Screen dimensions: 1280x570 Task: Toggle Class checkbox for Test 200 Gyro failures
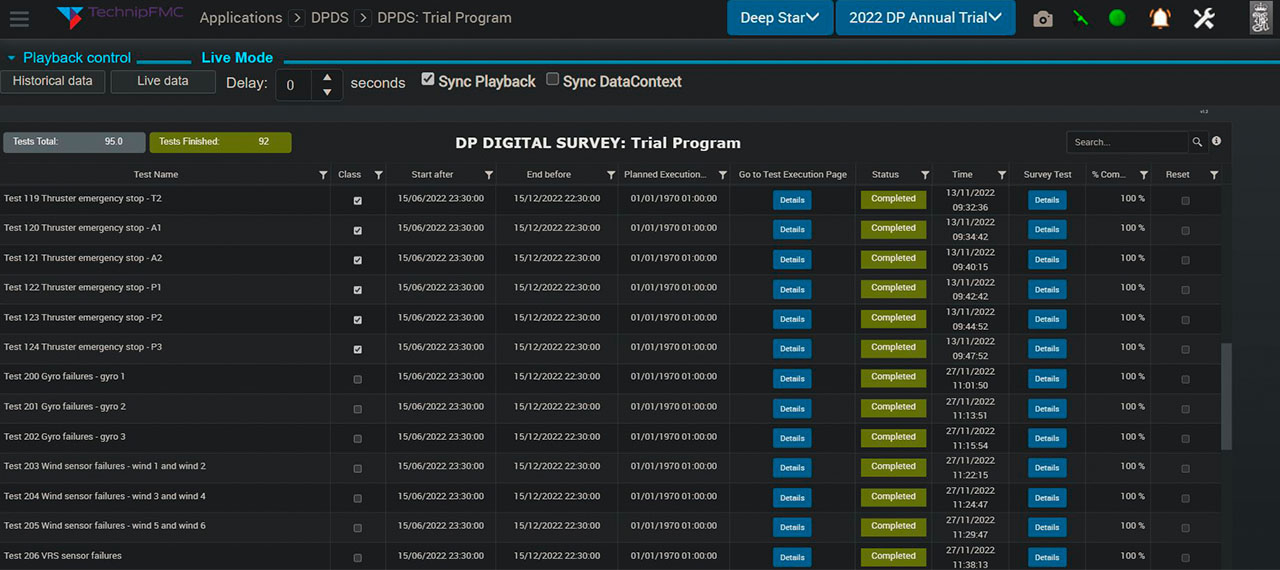coord(358,379)
